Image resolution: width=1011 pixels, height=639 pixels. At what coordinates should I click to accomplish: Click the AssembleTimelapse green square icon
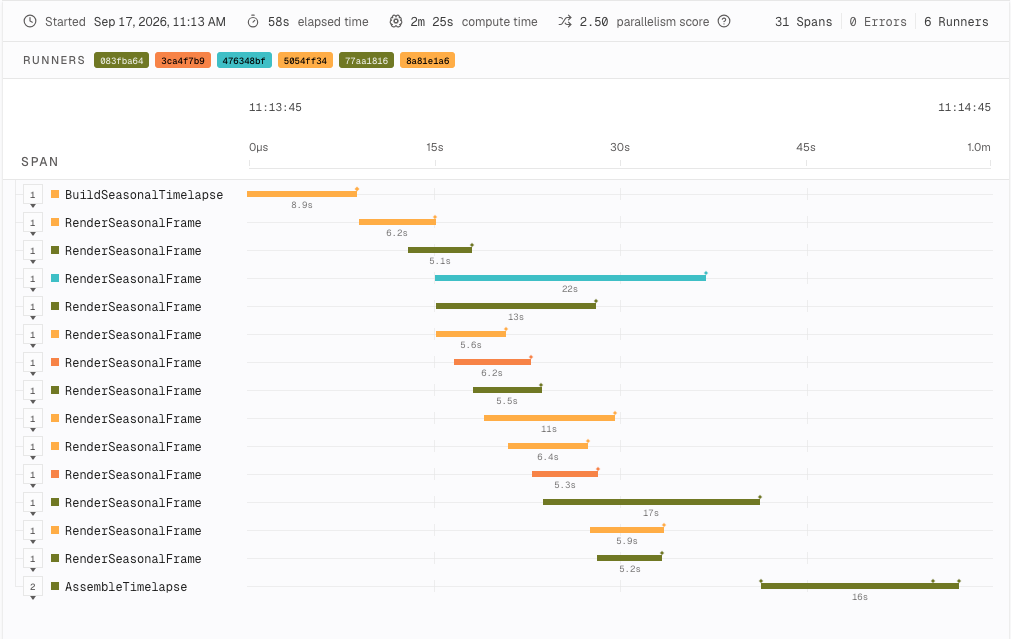(55, 586)
